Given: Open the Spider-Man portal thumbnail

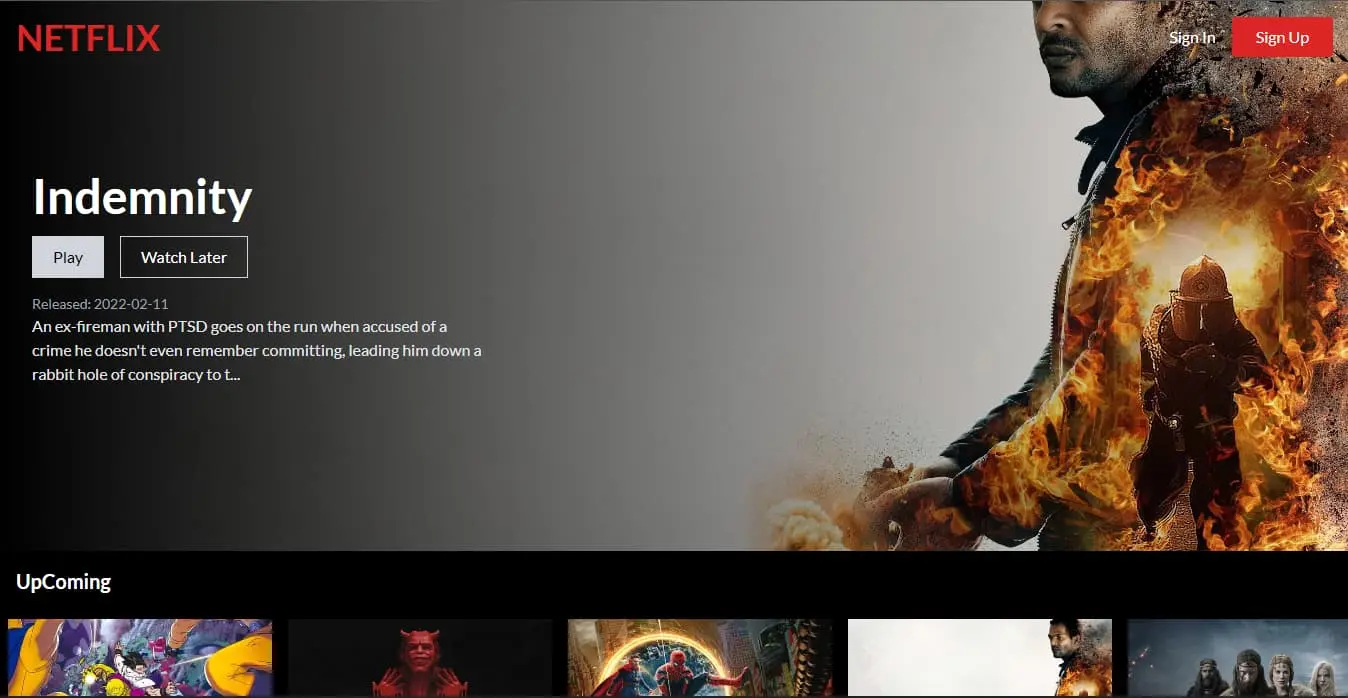Looking at the screenshot, I should point(700,658).
